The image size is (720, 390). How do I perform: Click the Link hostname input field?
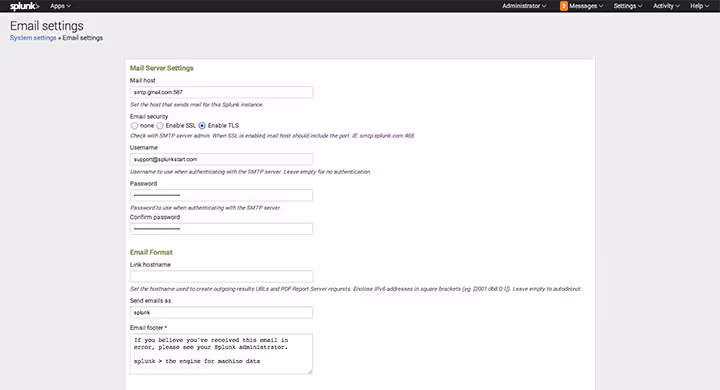221,276
